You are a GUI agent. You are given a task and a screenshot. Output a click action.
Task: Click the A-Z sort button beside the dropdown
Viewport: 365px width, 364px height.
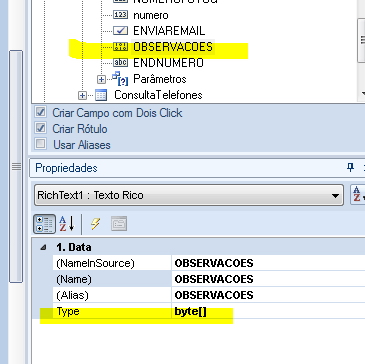358,195
